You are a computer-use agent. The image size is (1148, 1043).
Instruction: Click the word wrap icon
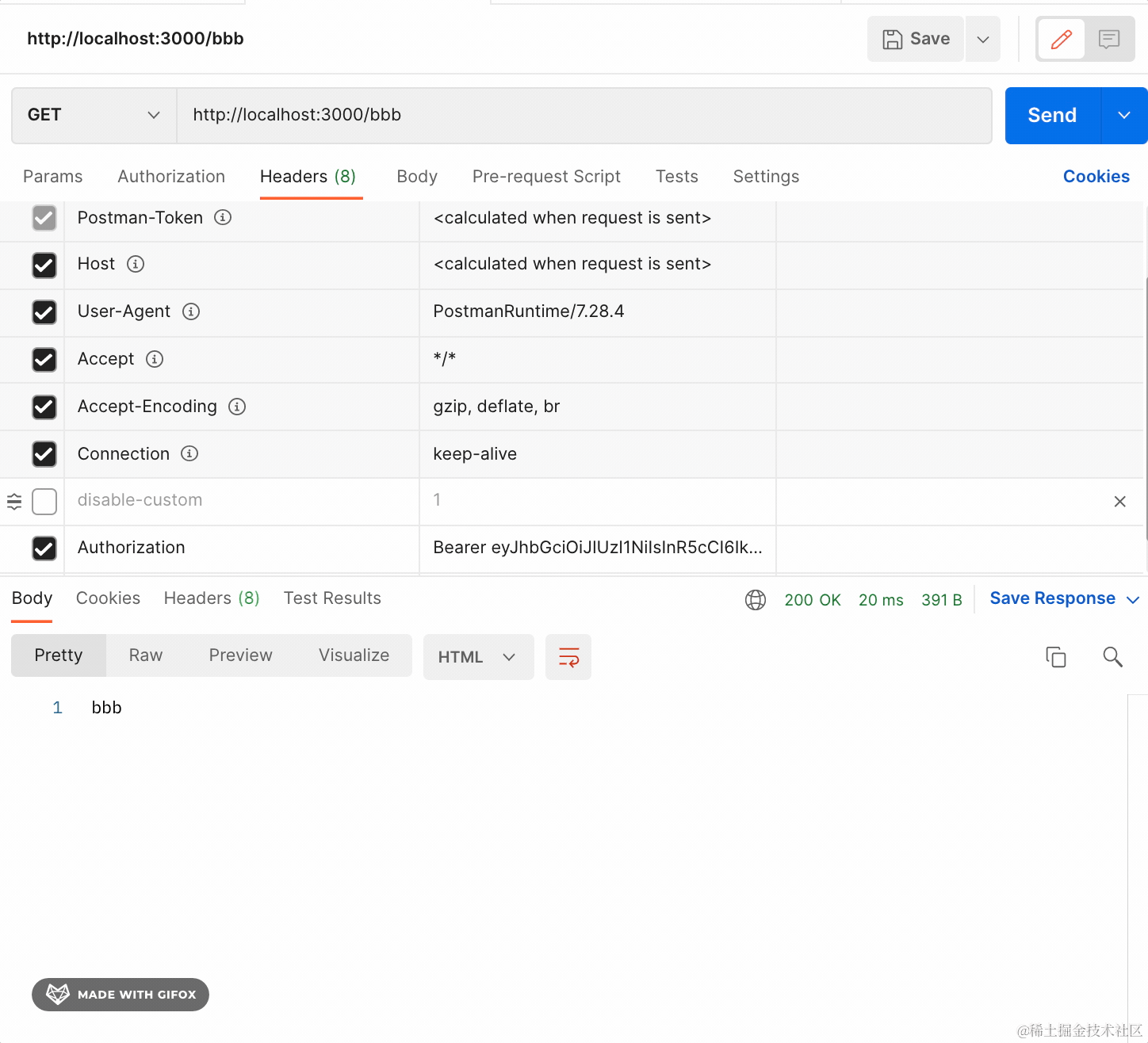[568, 657]
